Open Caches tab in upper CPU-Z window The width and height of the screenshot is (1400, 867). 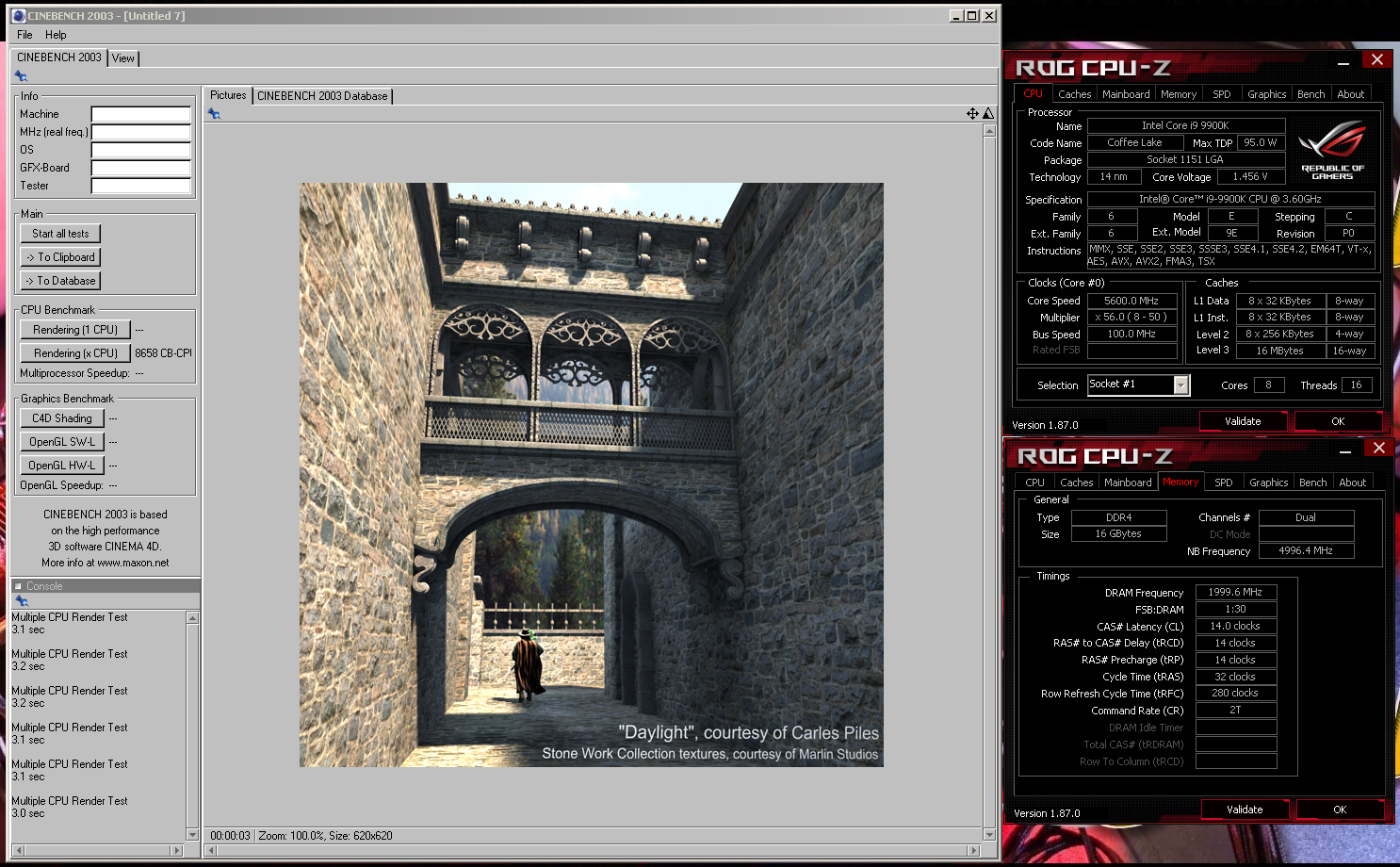[1074, 94]
